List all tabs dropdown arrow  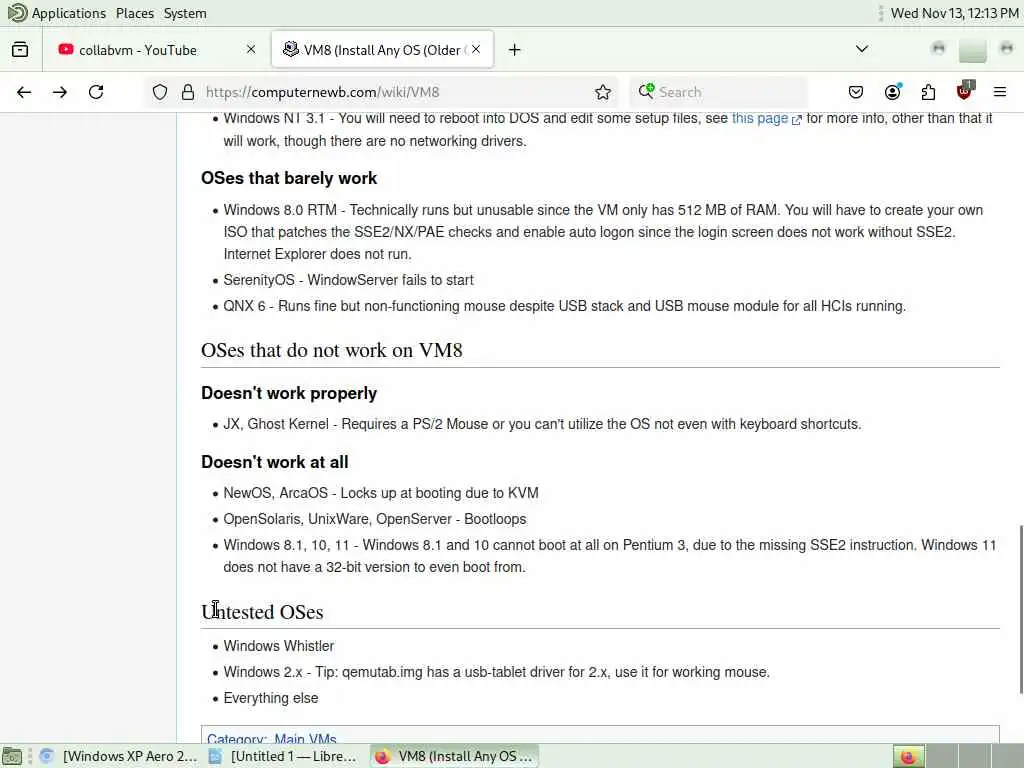click(x=861, y=49)
